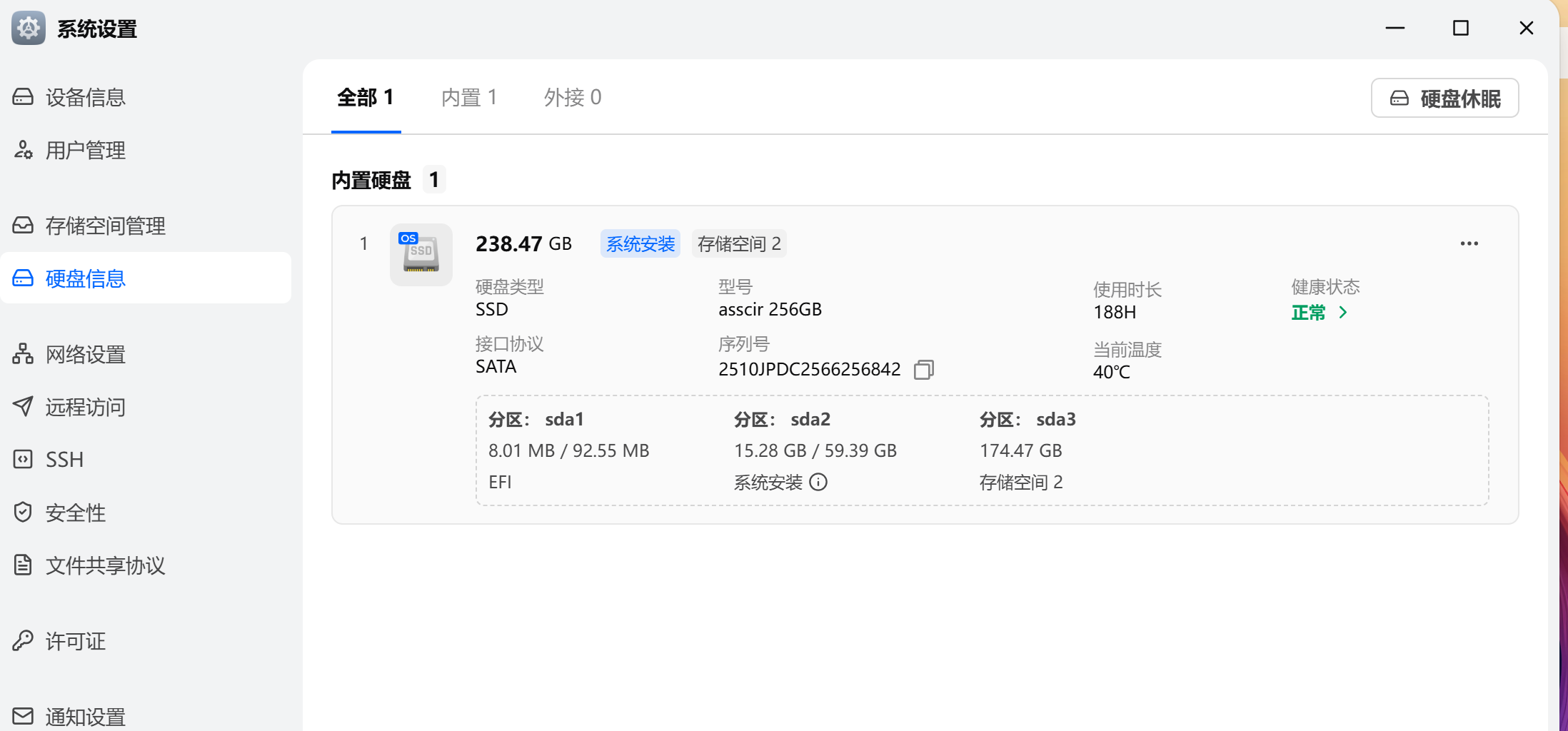The image size is (1568, 731).
Task: Select the 全部 1 tab
Action: (366, 97)
